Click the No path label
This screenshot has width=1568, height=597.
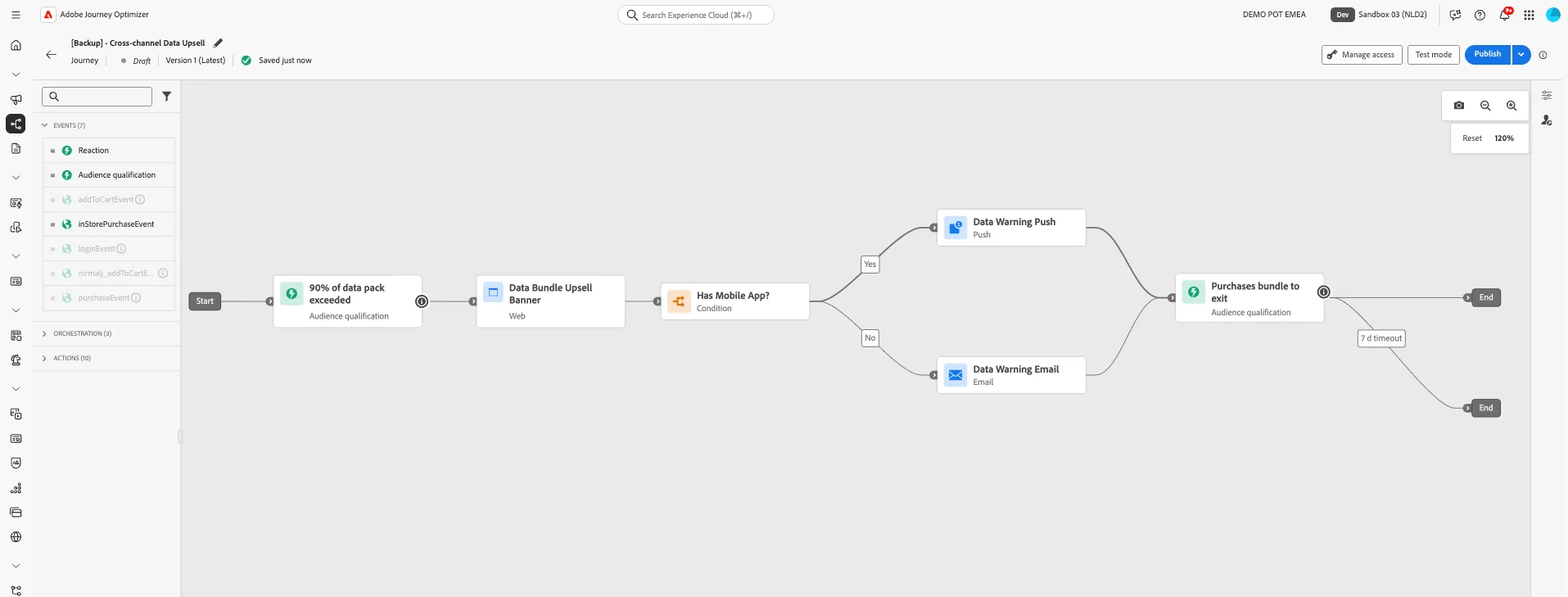(870, 338)
